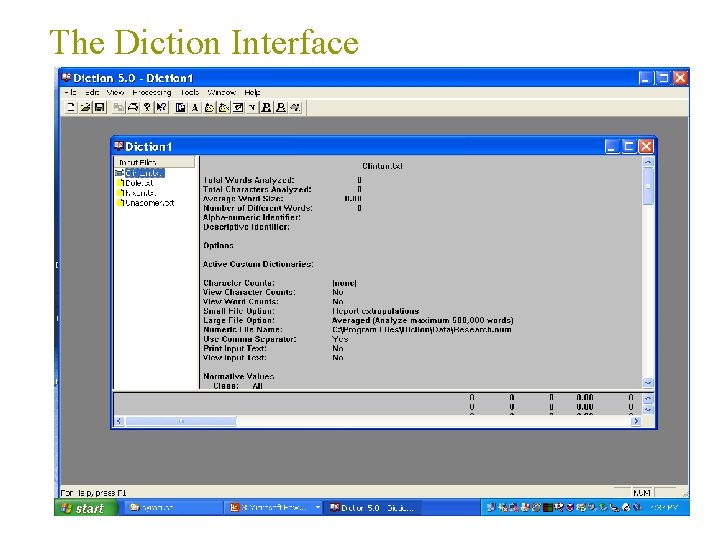Click the report pane's scroll up arrow
The image size is (720, 540).
[647, 162]
